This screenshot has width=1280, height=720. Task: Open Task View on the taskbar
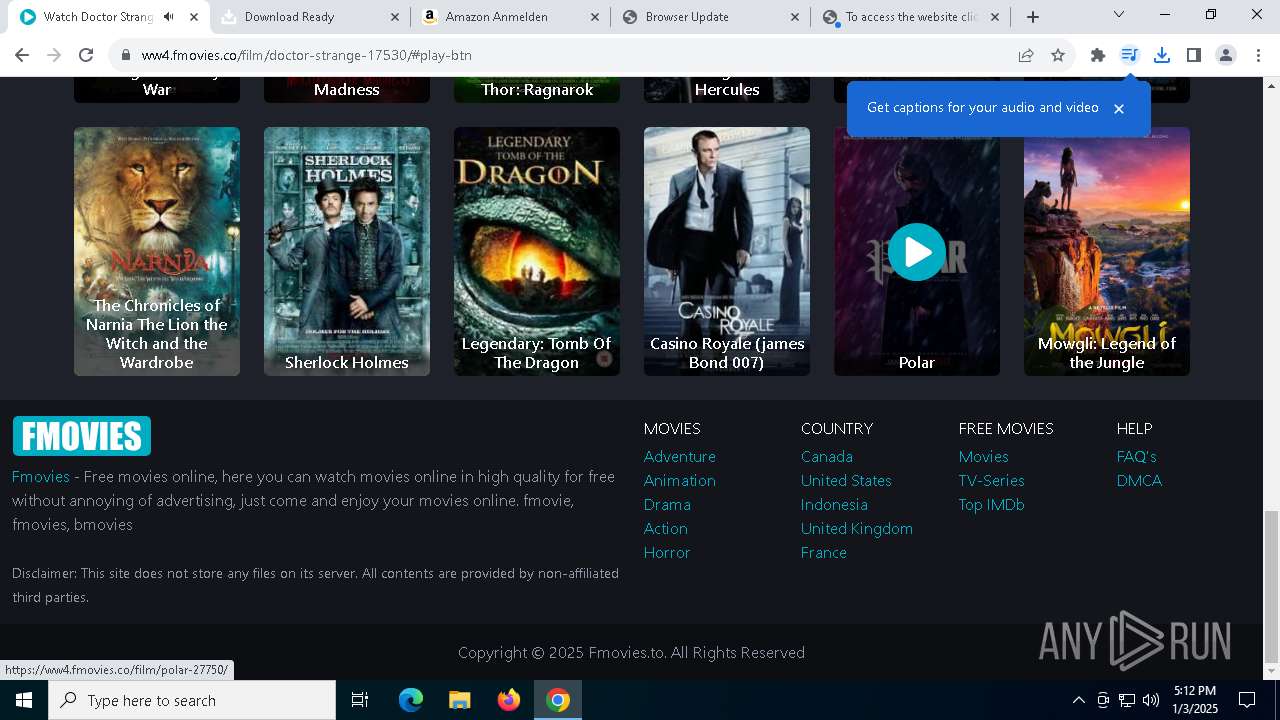360,700
